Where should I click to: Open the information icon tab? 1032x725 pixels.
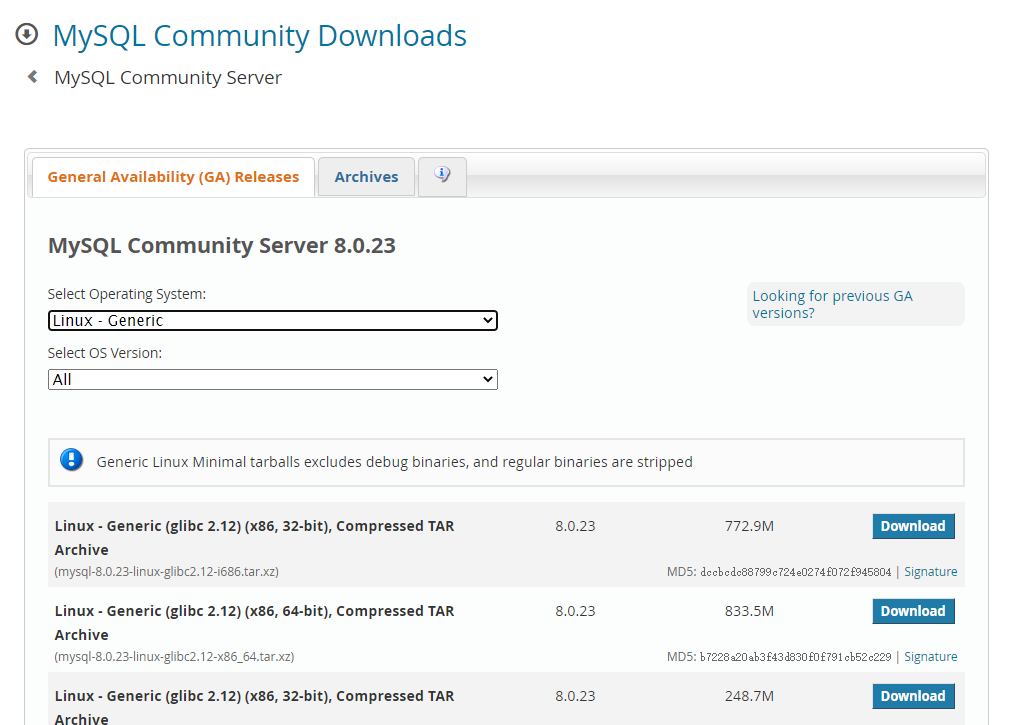point(442,176)
